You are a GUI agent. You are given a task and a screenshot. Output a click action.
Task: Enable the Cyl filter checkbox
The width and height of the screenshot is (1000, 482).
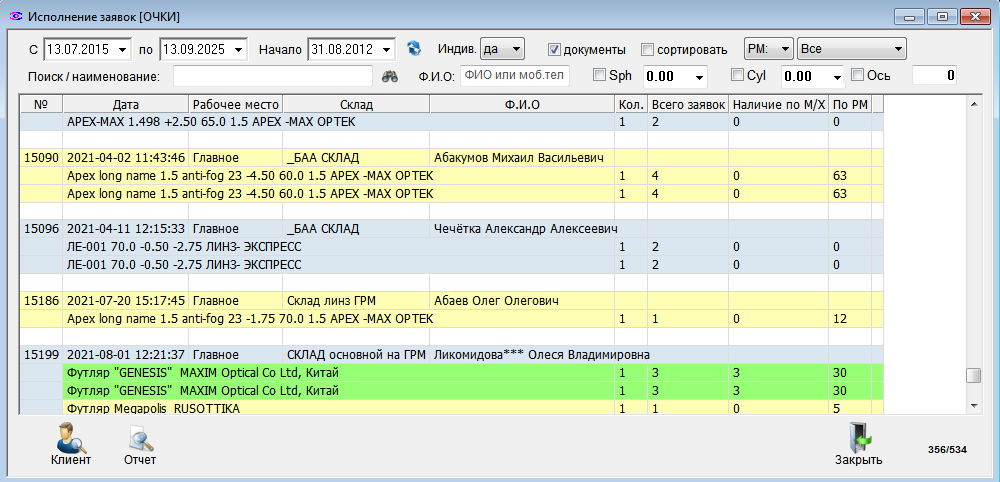pyautogui.click(x=737, y=75)
